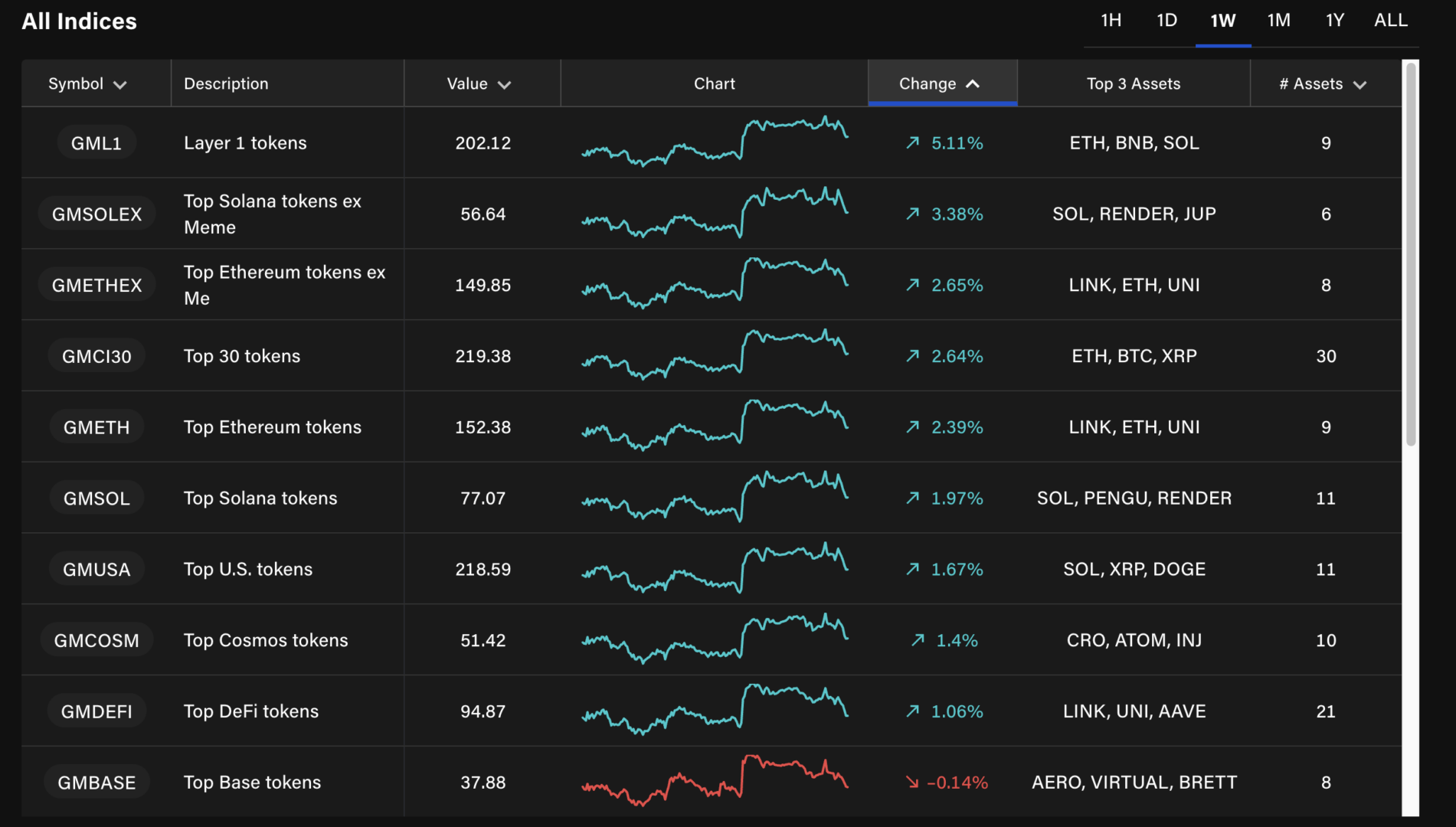Image resolution: width=1456 pixels, height=827 pixels.
Task: Click the 'All Indices' heading
Action: 79,21
